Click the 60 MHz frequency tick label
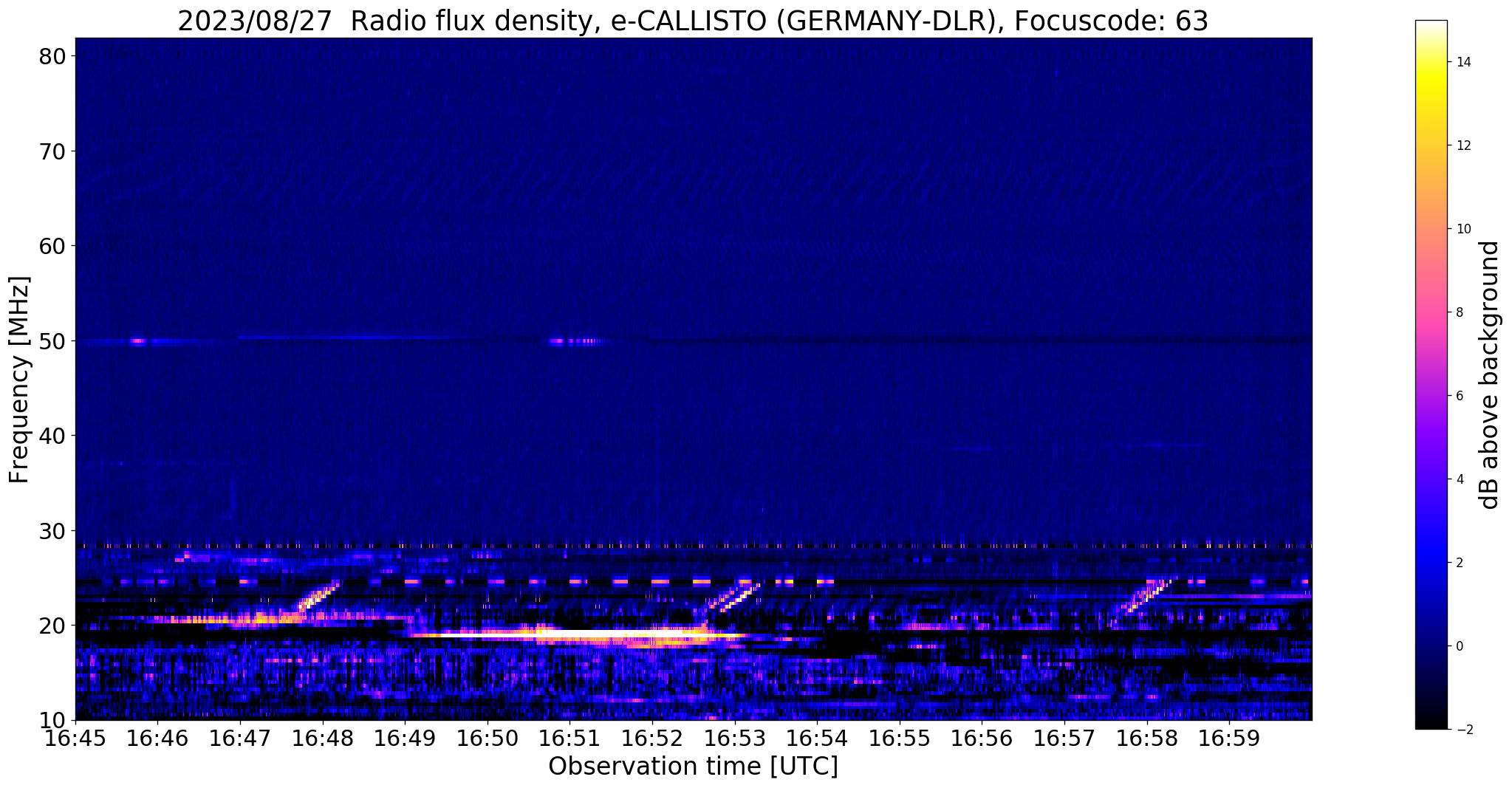The image size is (1512, 788). point(53,246)
